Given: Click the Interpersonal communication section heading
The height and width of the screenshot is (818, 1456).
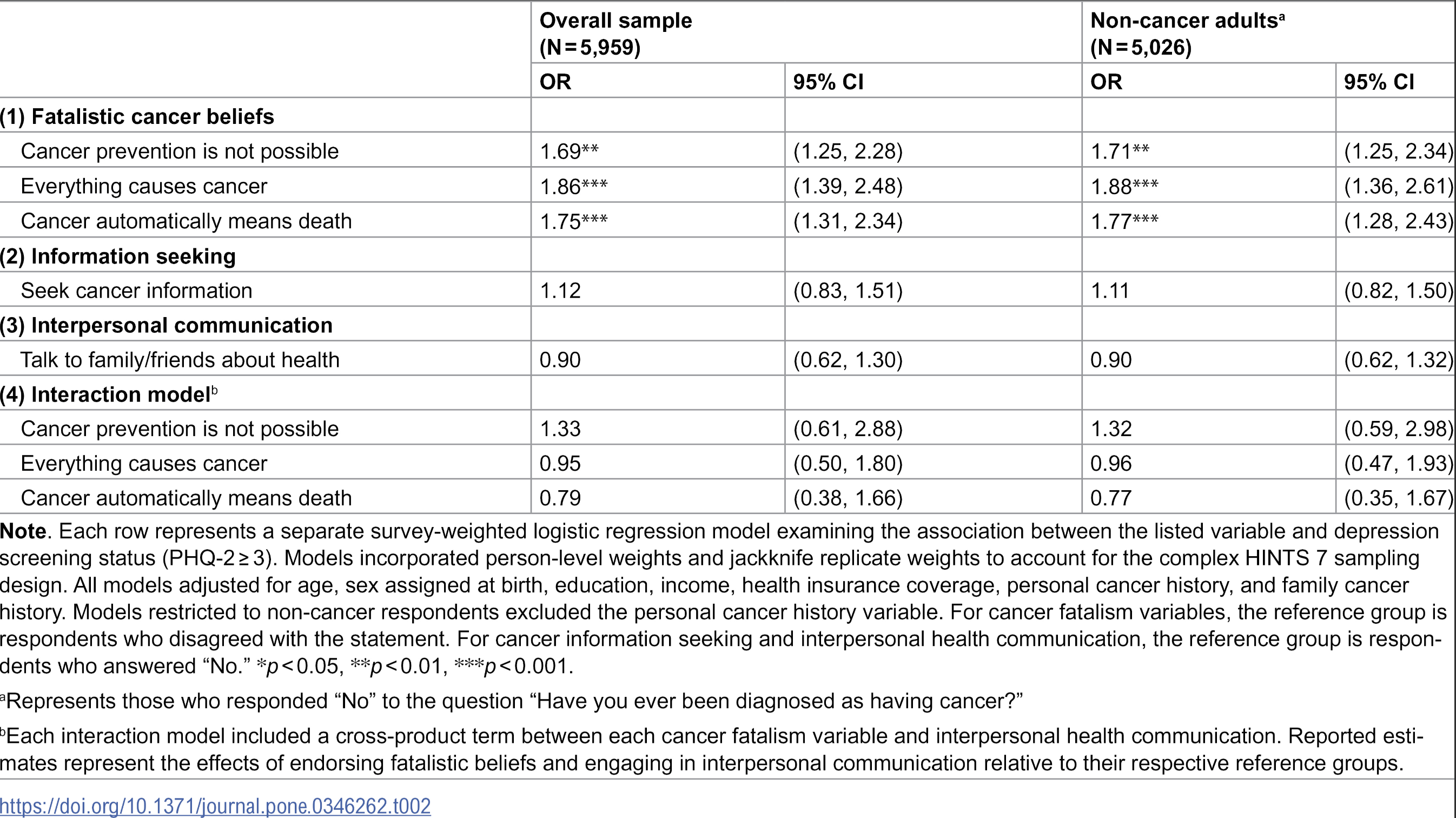Looking at the screenshot, I should [167, 325].
